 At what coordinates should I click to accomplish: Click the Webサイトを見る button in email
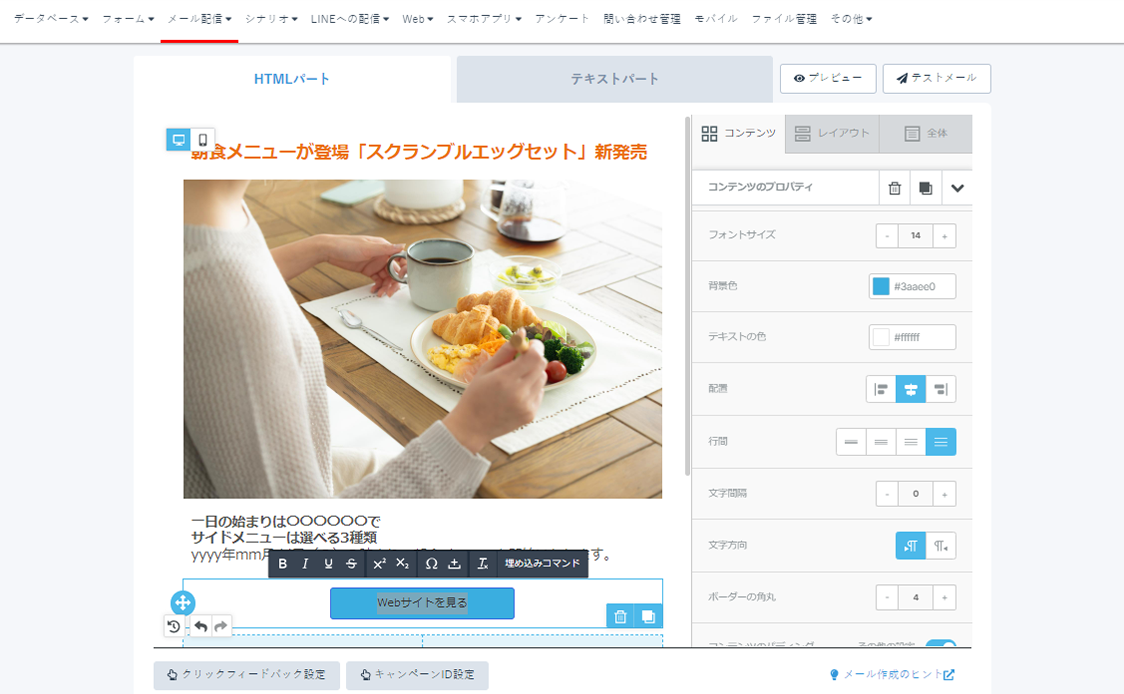[422, 603]
